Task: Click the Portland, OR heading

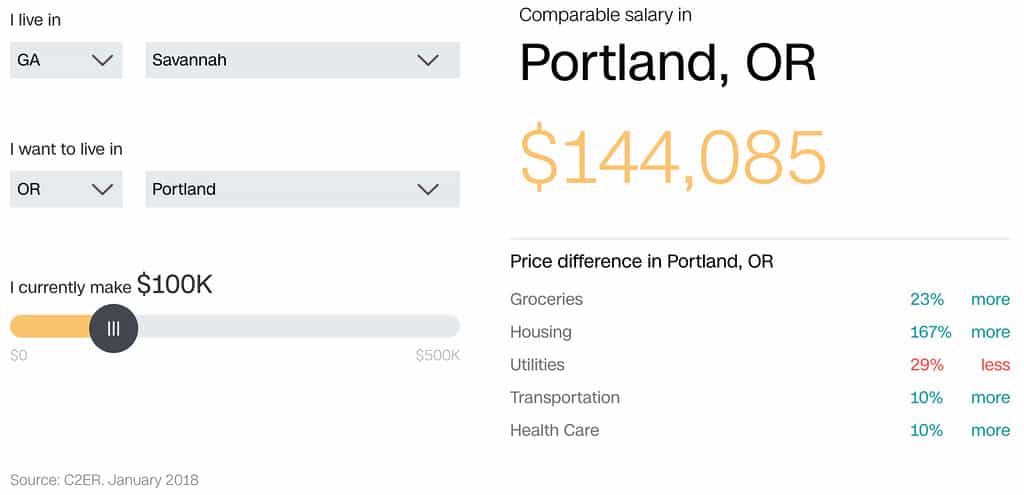Action: click(667, 64)
